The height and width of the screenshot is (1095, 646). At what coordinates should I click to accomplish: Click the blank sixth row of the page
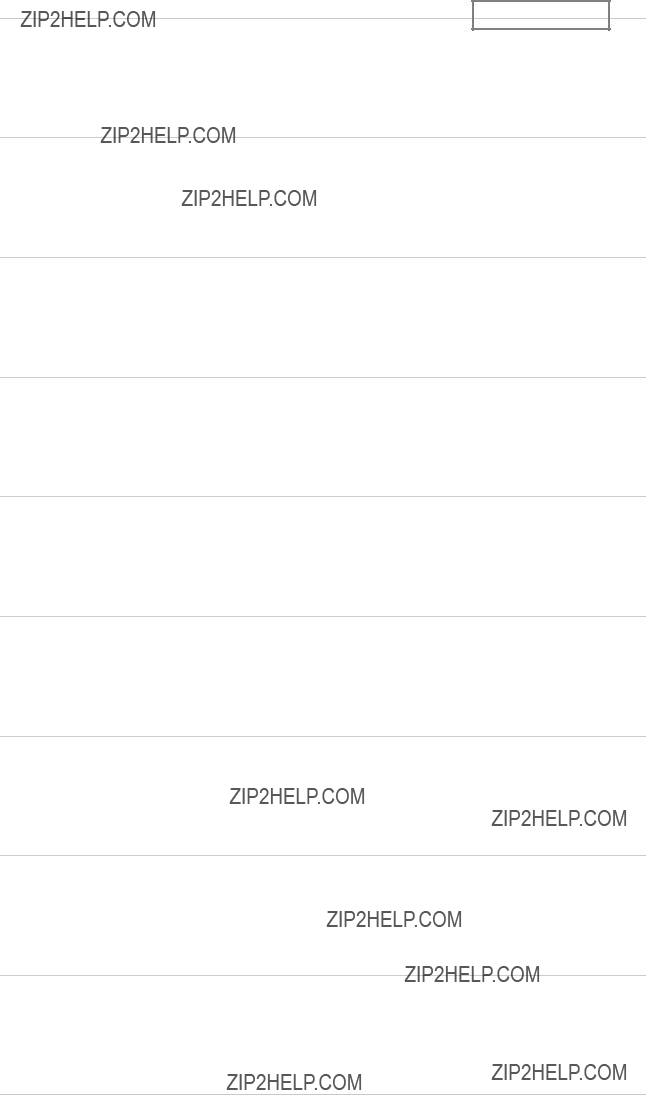tap(323, 676)
